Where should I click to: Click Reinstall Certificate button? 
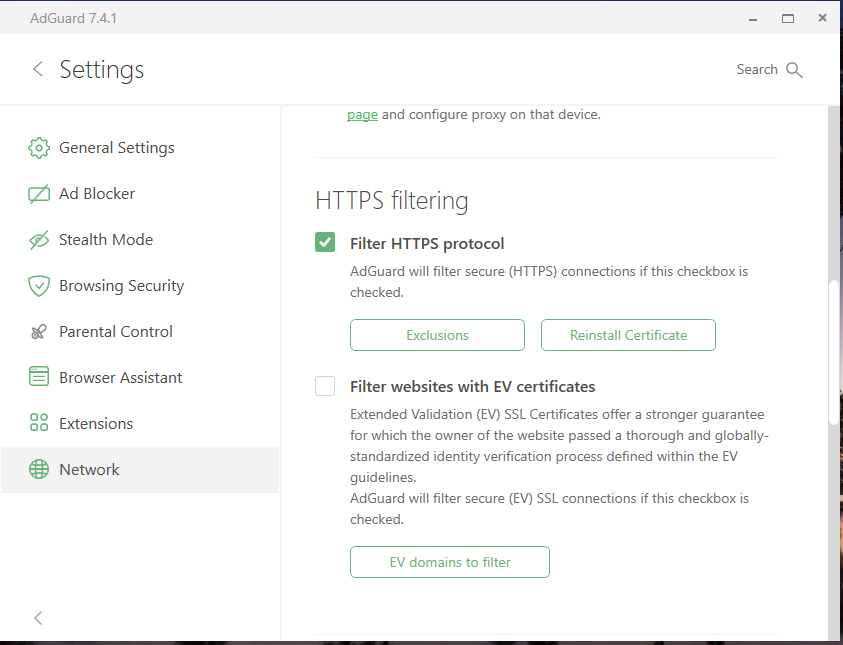[x=628, y=335]
